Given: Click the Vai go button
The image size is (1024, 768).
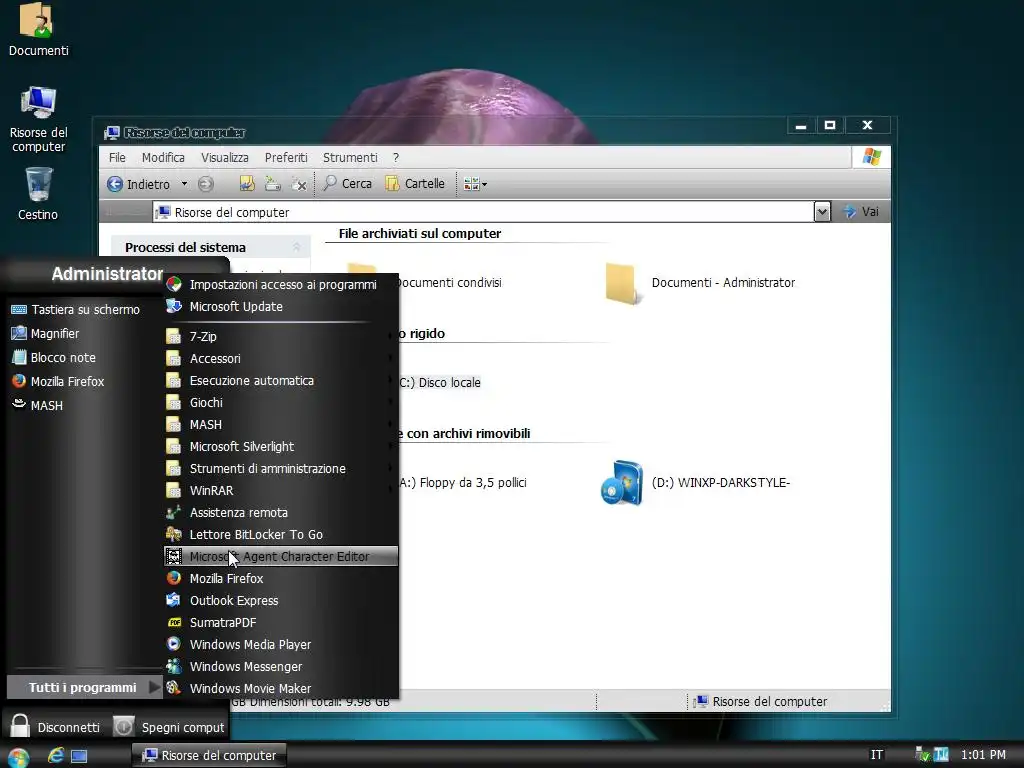Looking at the screenshot, I should 861,212.
